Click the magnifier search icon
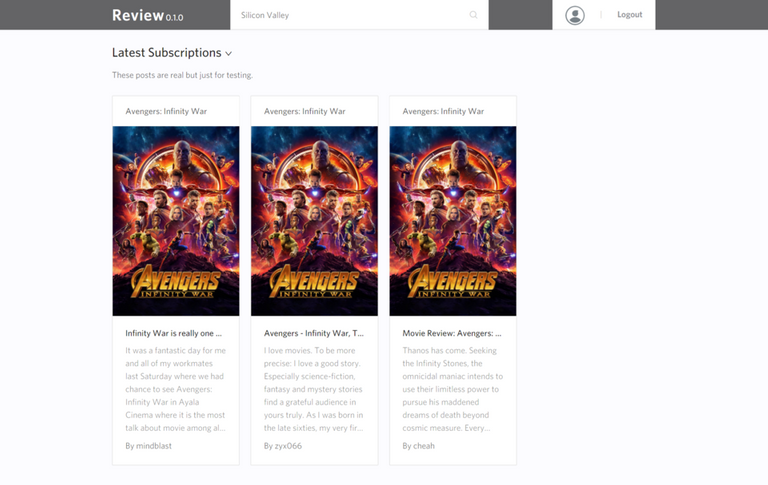Screen dimensions: 768x485 (474, 15)
